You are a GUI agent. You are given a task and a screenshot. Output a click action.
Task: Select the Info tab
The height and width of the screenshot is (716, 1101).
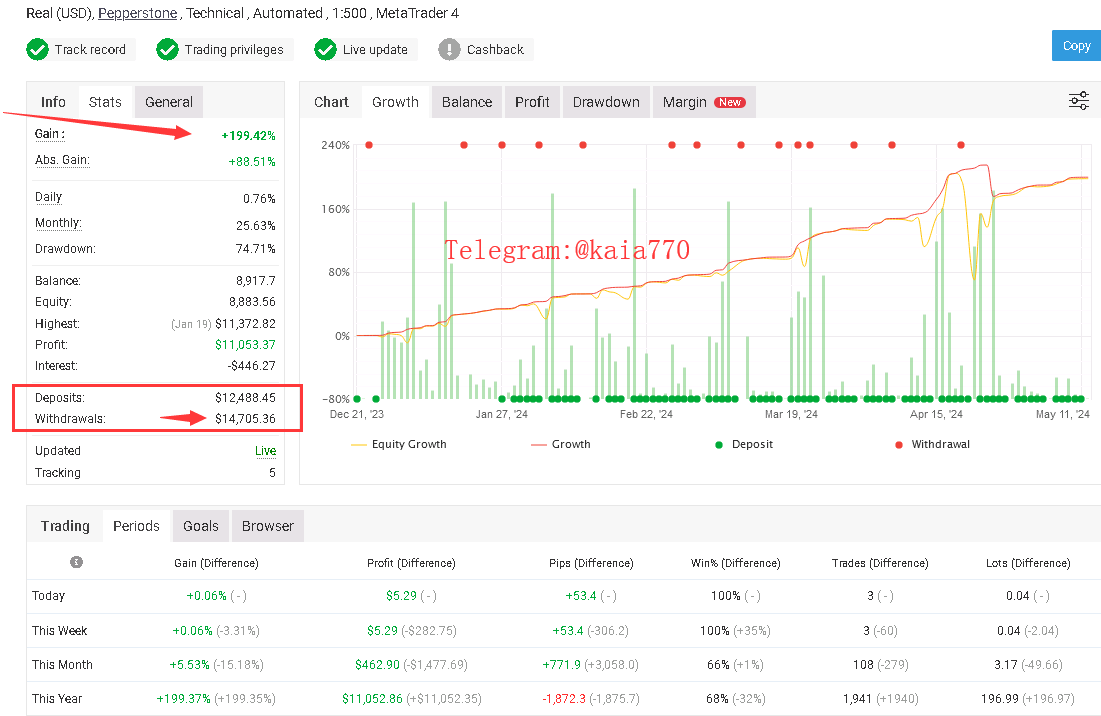pyautogui.click(x=53, y=102)
